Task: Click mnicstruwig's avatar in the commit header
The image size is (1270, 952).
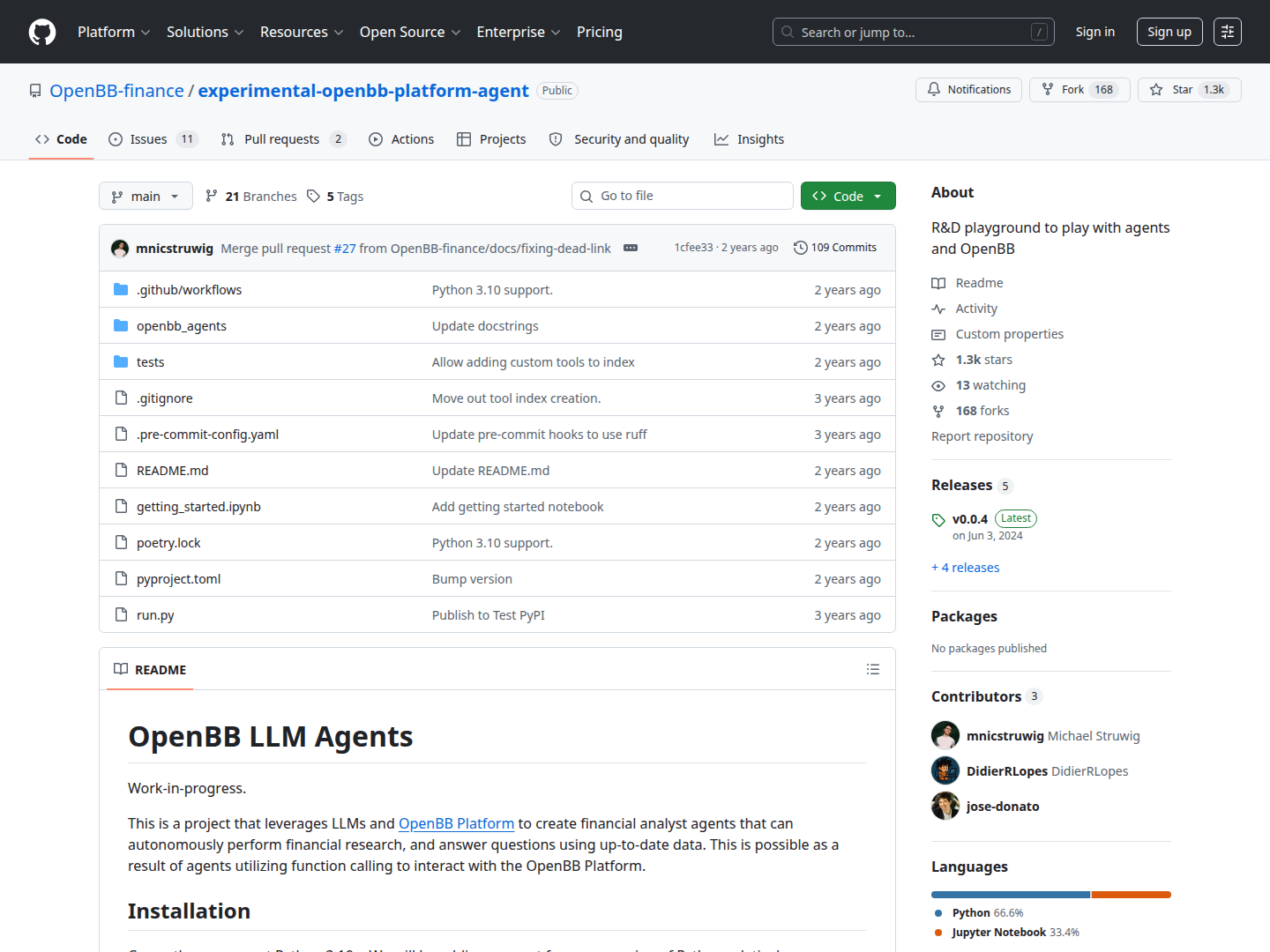Action: pos(120,249)
